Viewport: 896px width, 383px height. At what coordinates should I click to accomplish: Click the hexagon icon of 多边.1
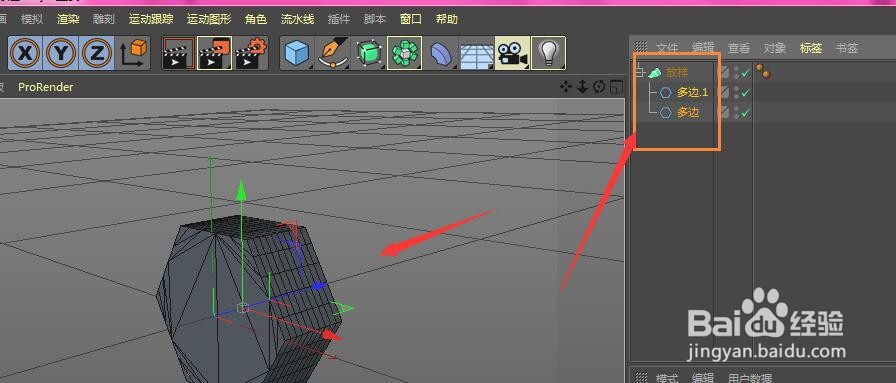665,93
